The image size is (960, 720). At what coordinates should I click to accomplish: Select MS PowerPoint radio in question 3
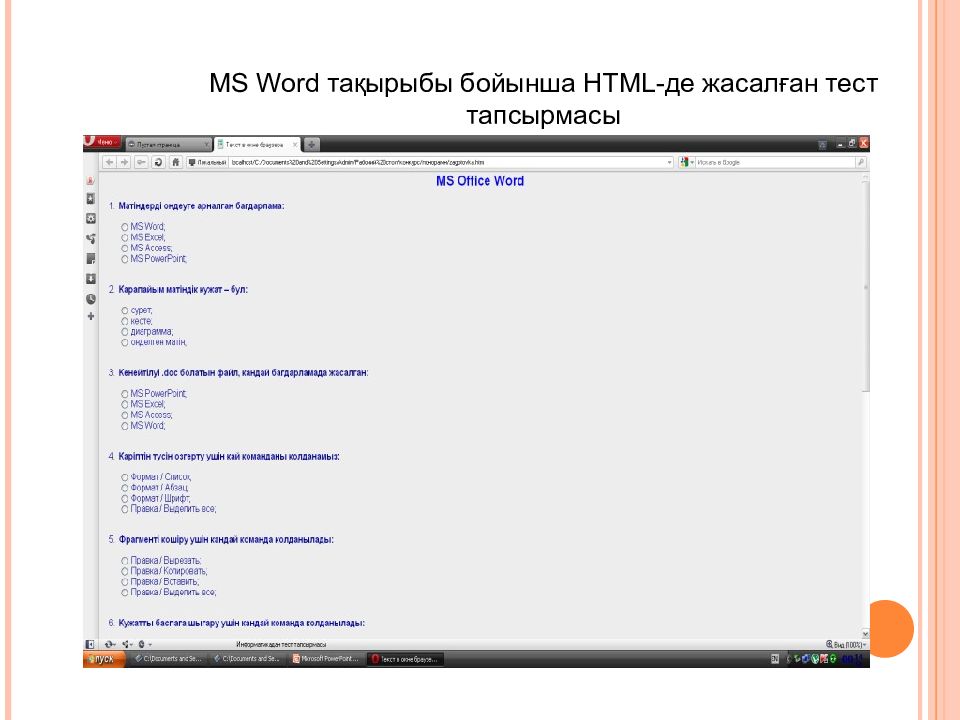(x=124, y=394)
